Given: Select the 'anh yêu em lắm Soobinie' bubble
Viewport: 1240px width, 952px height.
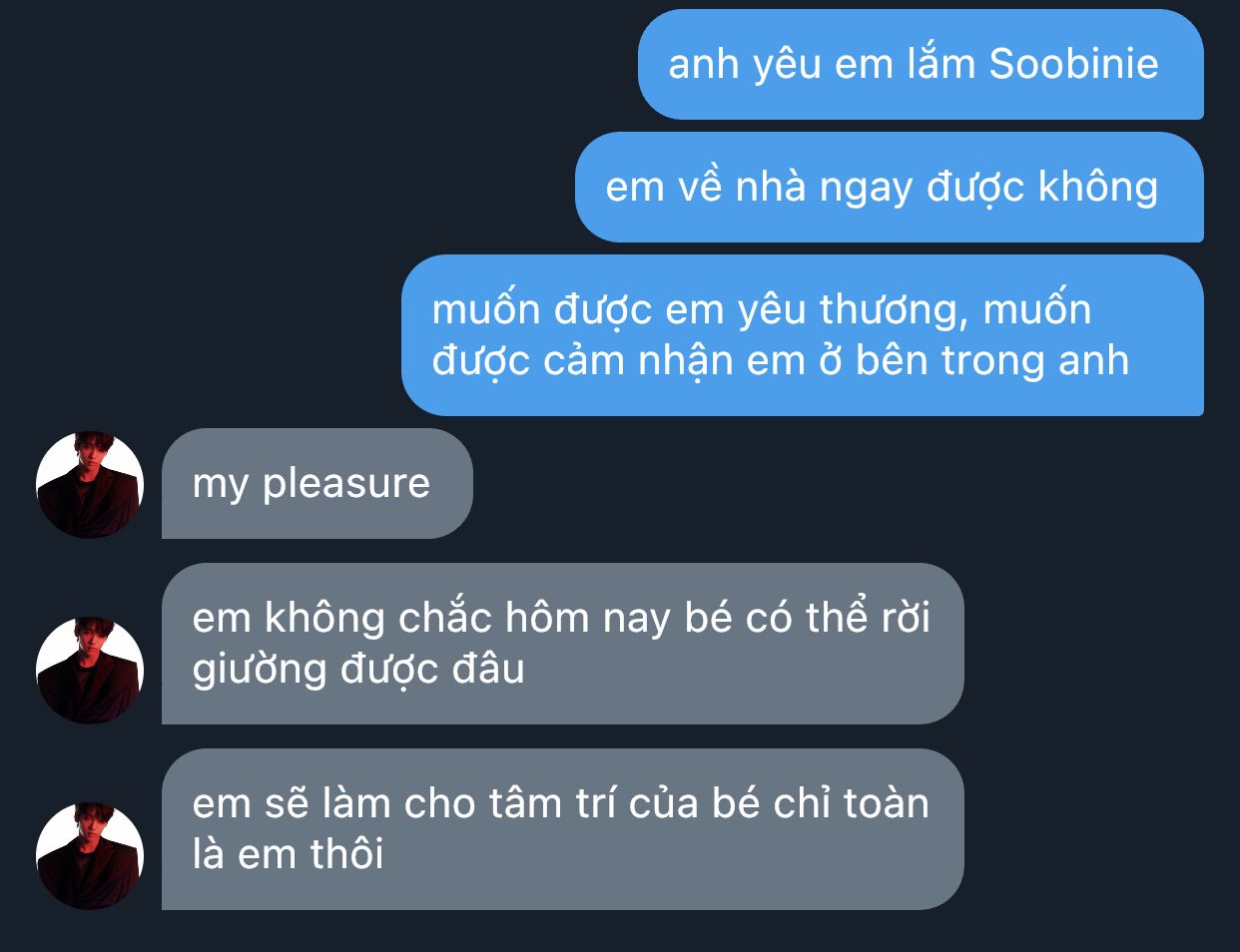Looking at the screenshot, I should click(x=921, y=65).
